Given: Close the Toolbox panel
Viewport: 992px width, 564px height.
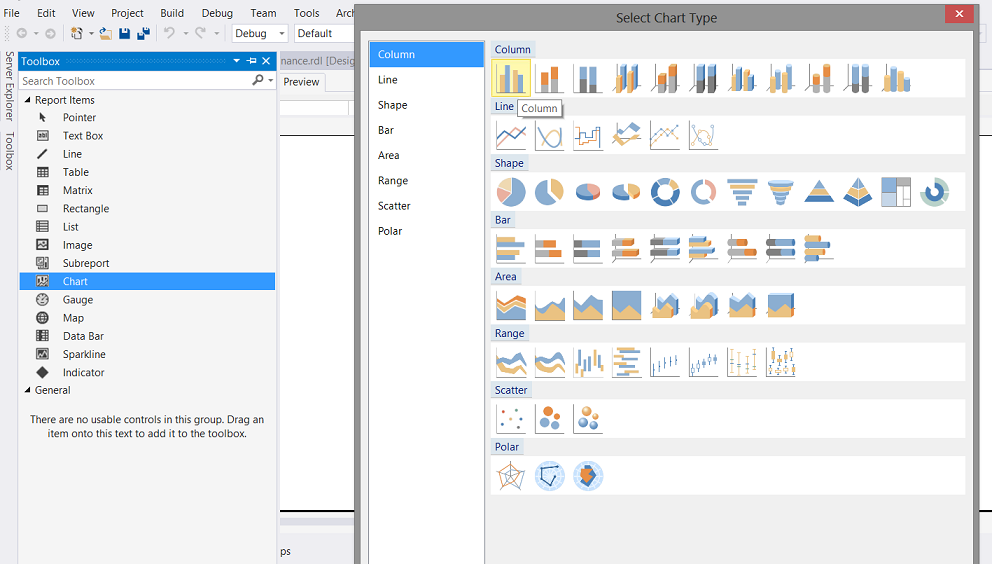Looking at the screenshot, I should tap(266, 61).
